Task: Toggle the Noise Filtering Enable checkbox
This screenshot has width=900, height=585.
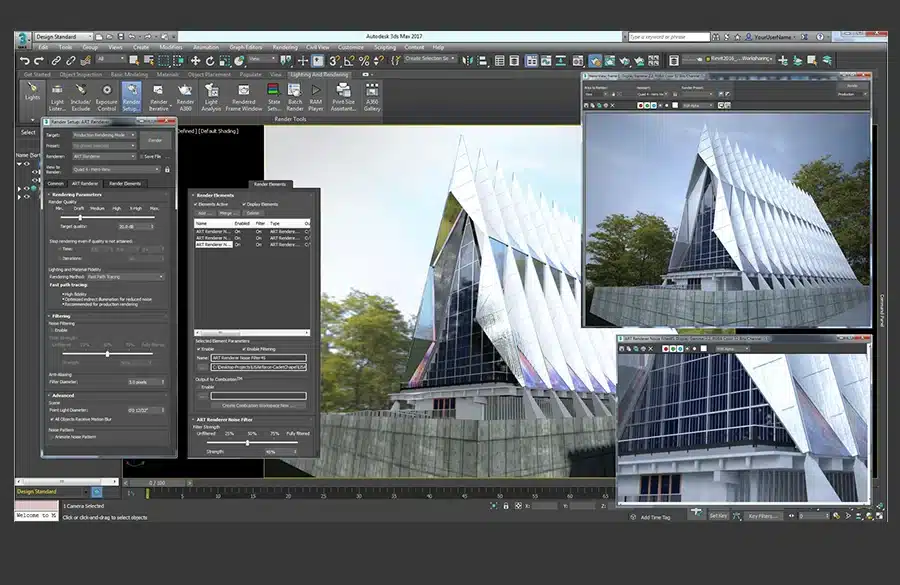Action: (52, 331)
